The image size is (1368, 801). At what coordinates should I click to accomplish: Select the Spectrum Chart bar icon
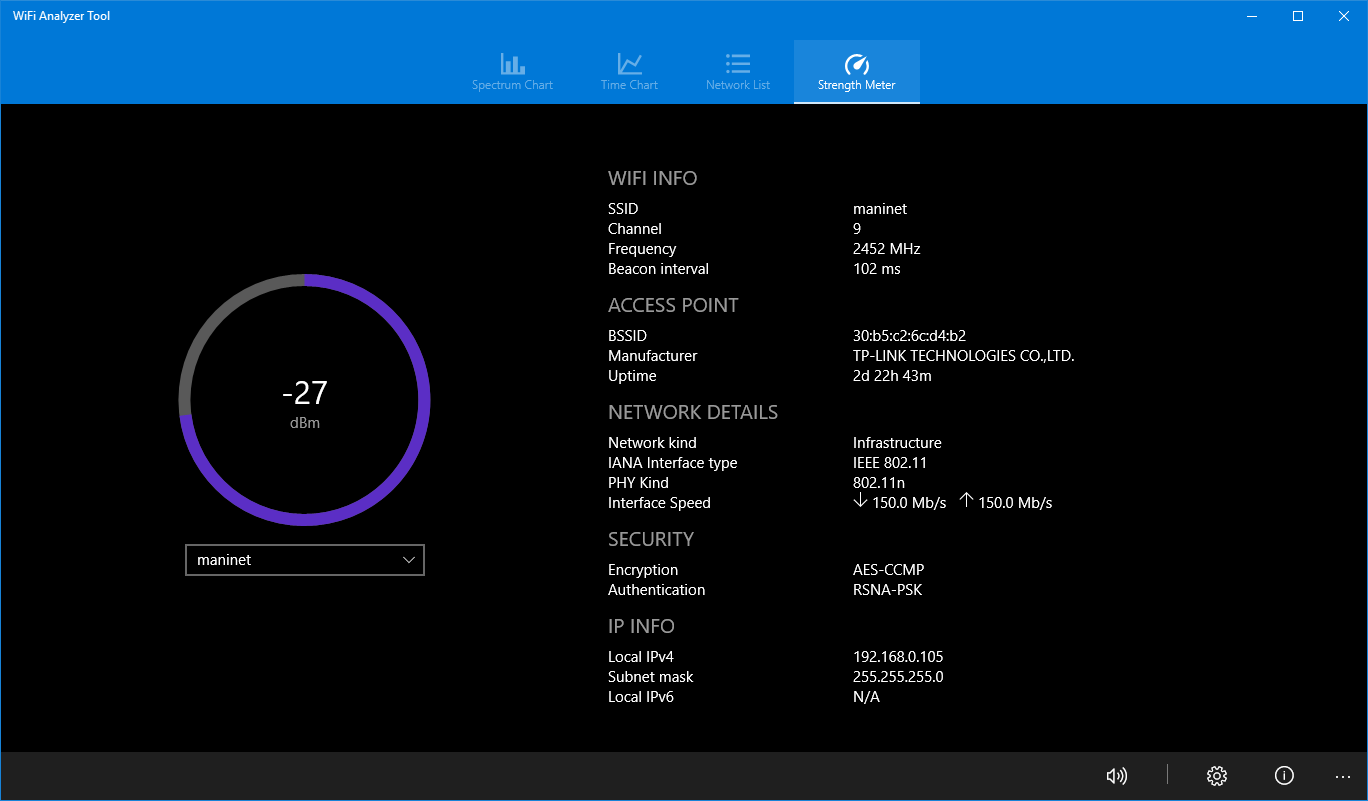point(512,62)
